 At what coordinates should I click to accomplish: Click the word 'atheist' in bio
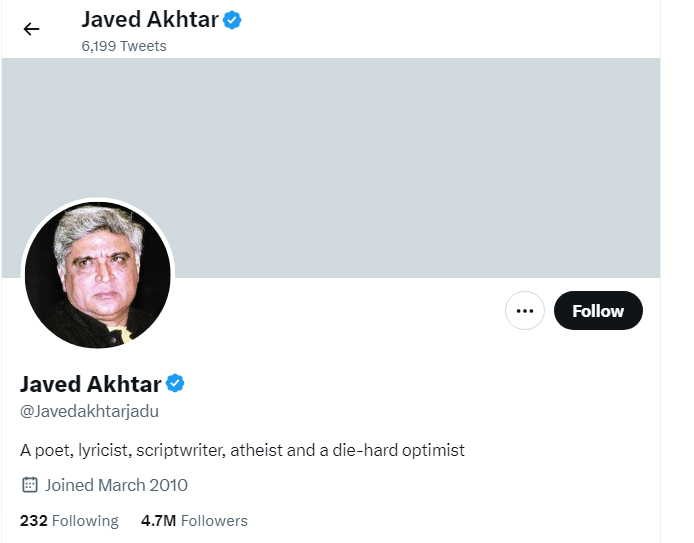[x=258, y=450]
